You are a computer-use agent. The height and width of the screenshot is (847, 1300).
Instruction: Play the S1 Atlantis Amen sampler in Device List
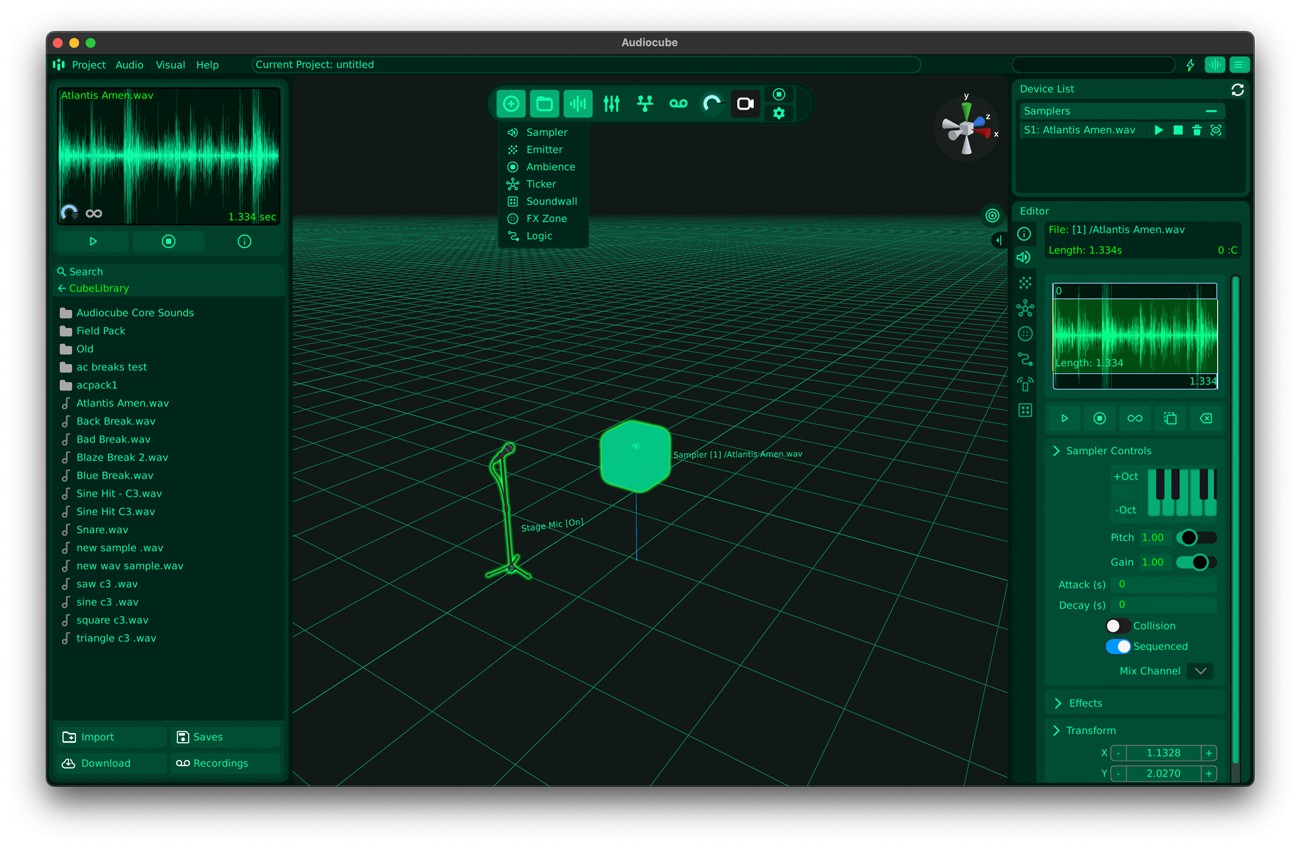(x=1159, y=131)
